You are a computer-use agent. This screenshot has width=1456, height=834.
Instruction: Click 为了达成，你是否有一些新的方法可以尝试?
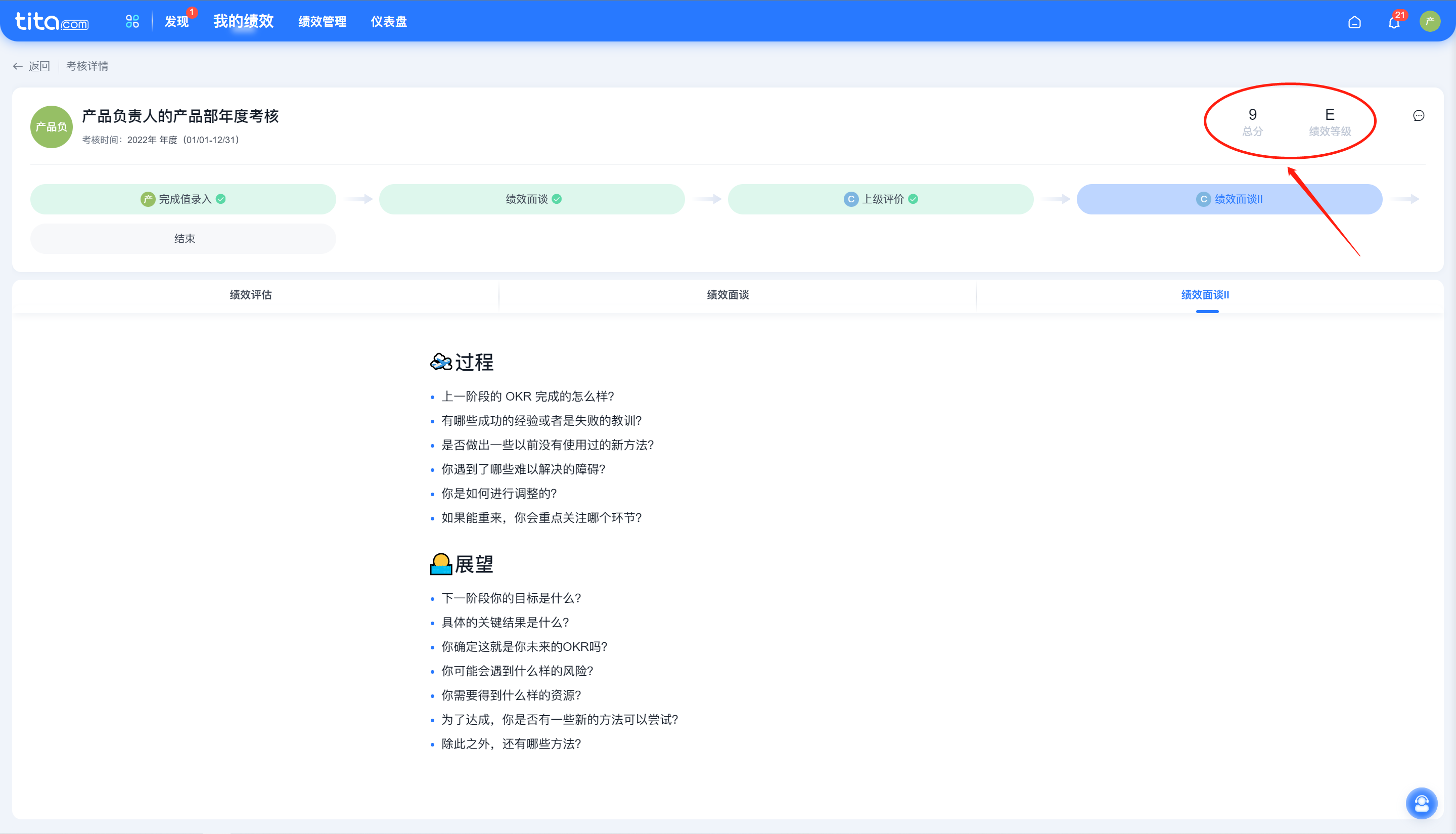pyautogui.click(x=559, y=719)
